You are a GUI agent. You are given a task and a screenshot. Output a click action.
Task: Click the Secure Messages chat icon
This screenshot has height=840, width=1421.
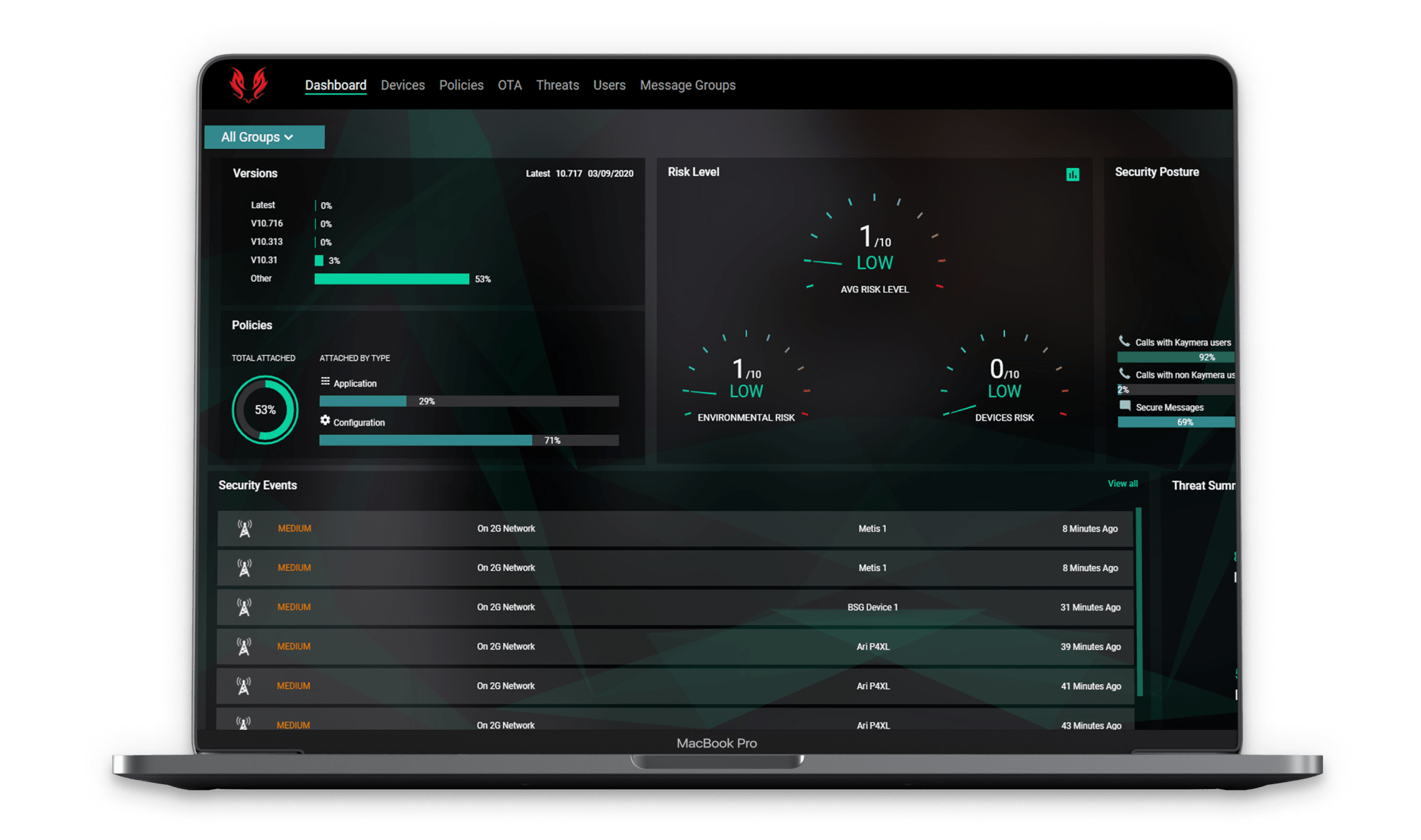[1124, 406]
